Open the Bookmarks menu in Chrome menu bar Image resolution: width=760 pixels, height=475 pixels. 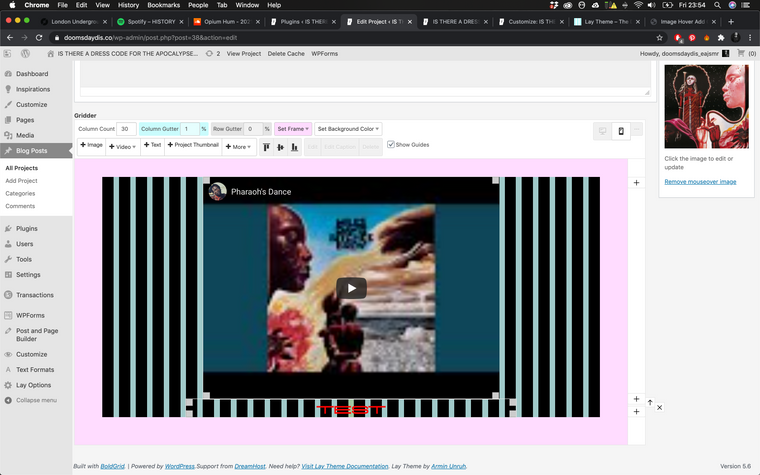pyautogui.click(x=163, y=5)
